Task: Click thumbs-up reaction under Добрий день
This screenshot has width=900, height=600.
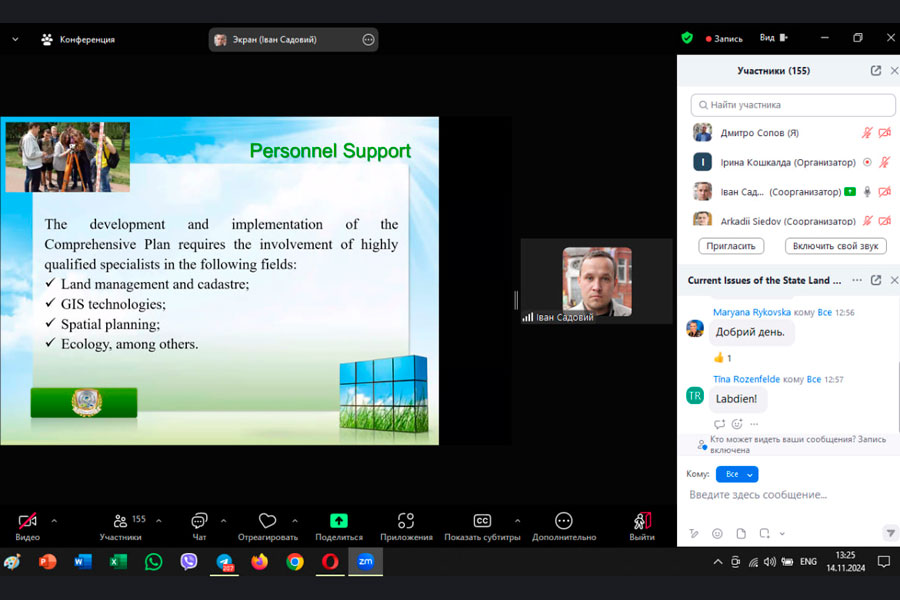Action: pyautogui.click(x=722, y=358)
